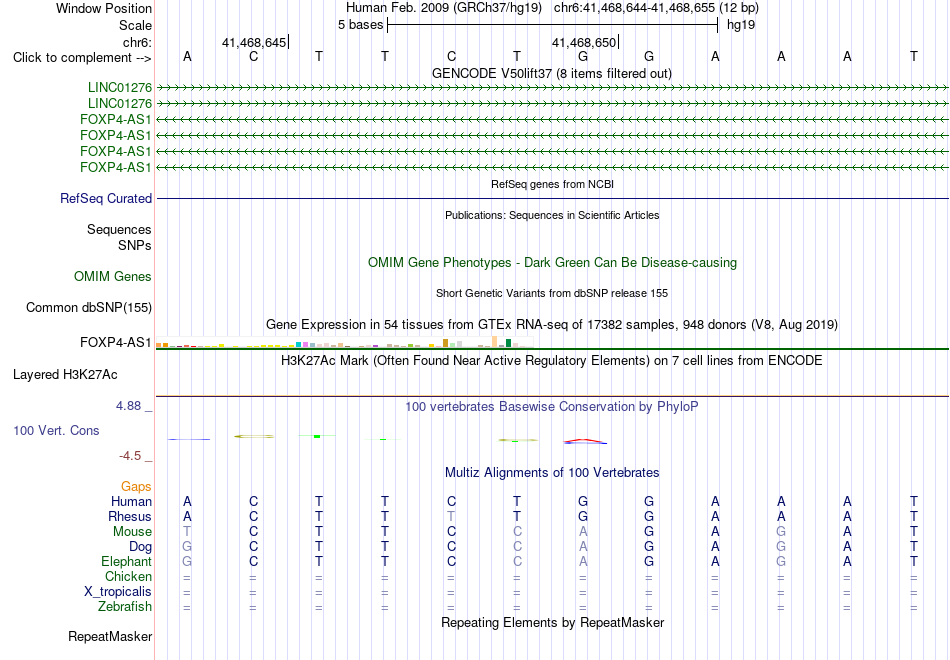Click the Zebrafish alignment row label

[x=125, y=606]
